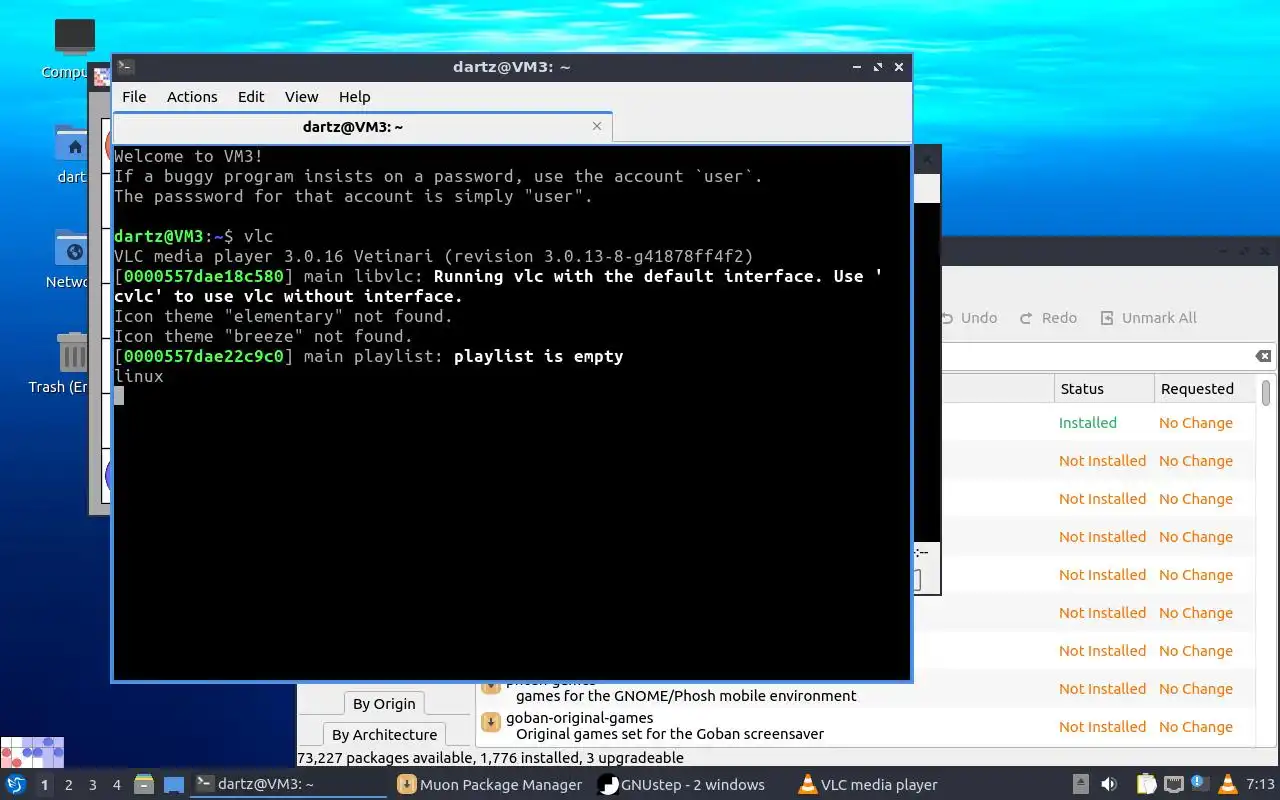1280x800 pixels.
Task: Switch to the By Architecture filter
Action: pyautogui.click(x=384, y=735)
